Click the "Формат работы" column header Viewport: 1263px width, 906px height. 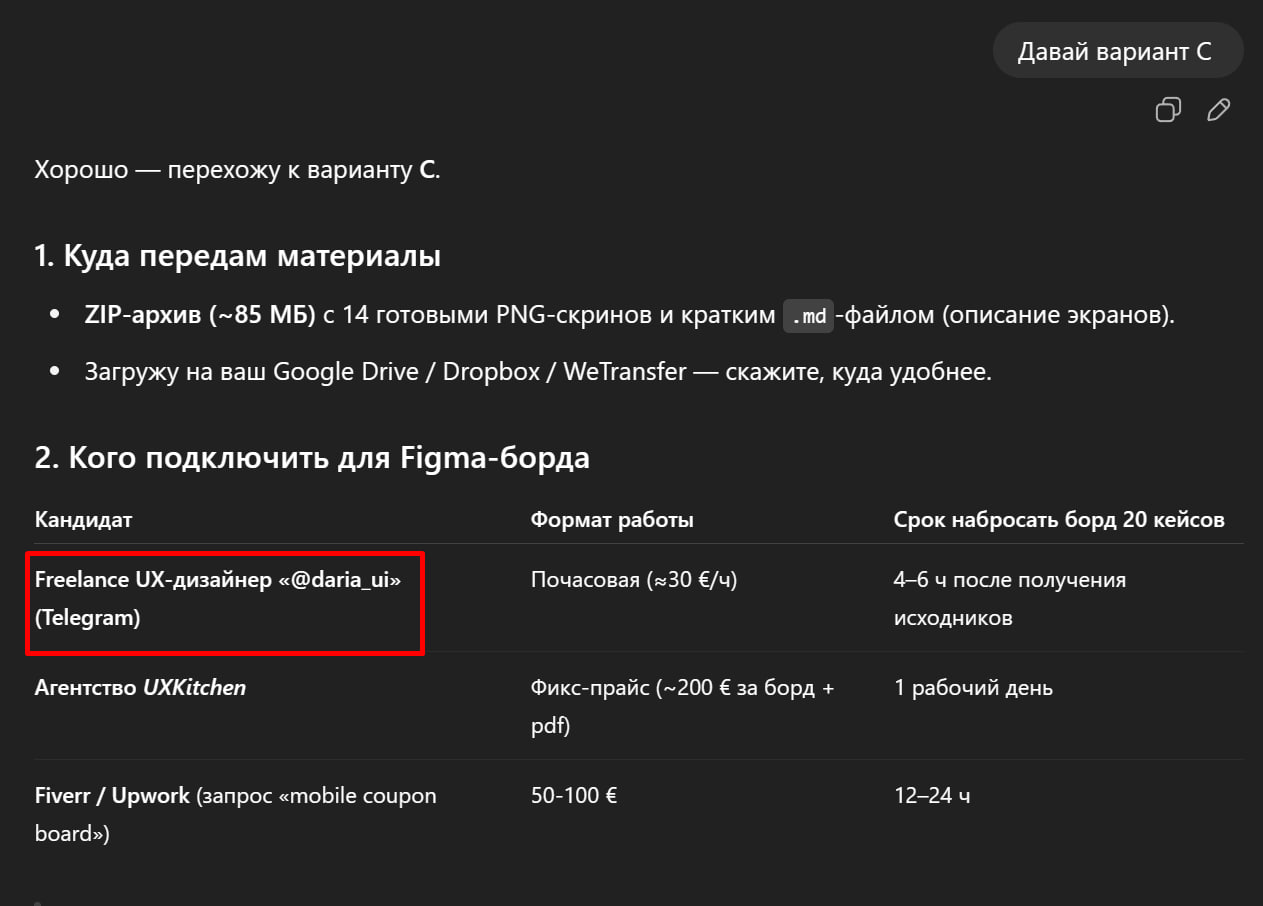(x=612, y=520)
